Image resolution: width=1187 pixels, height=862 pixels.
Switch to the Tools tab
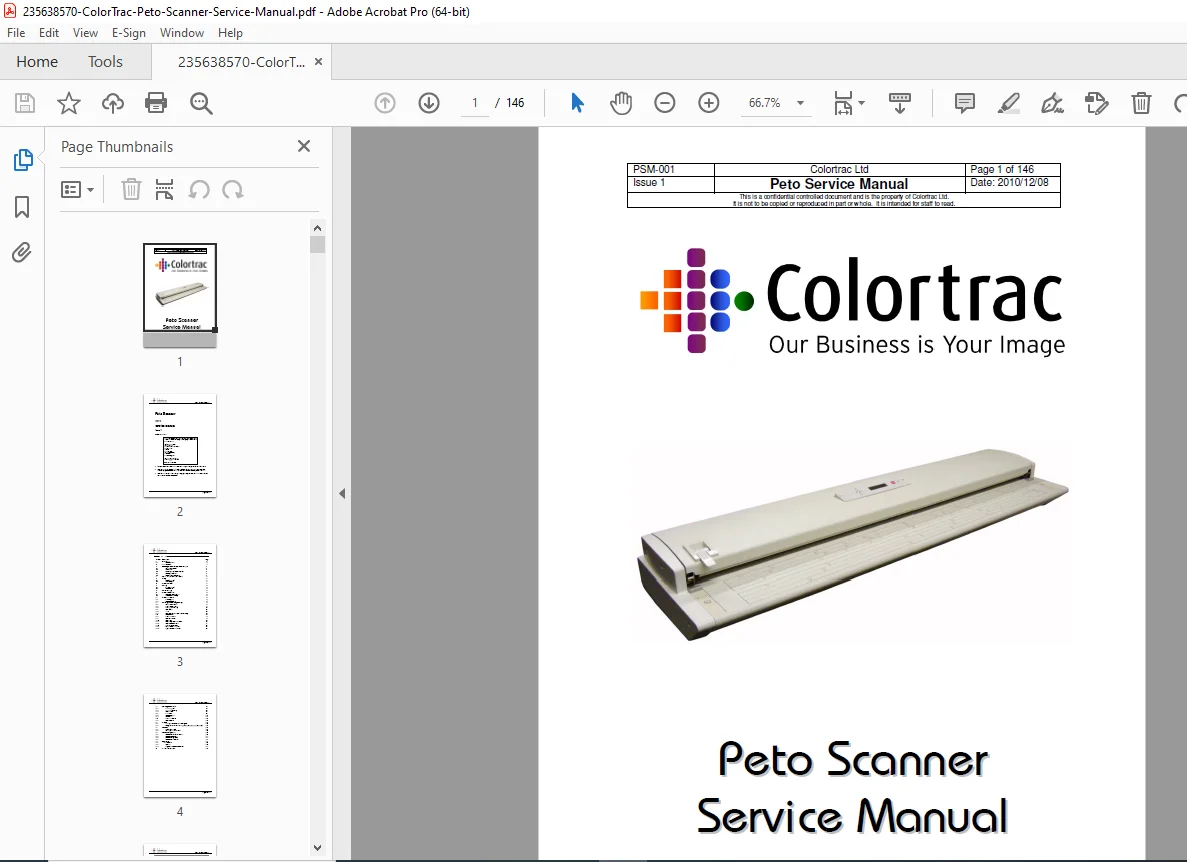point(105,62)
